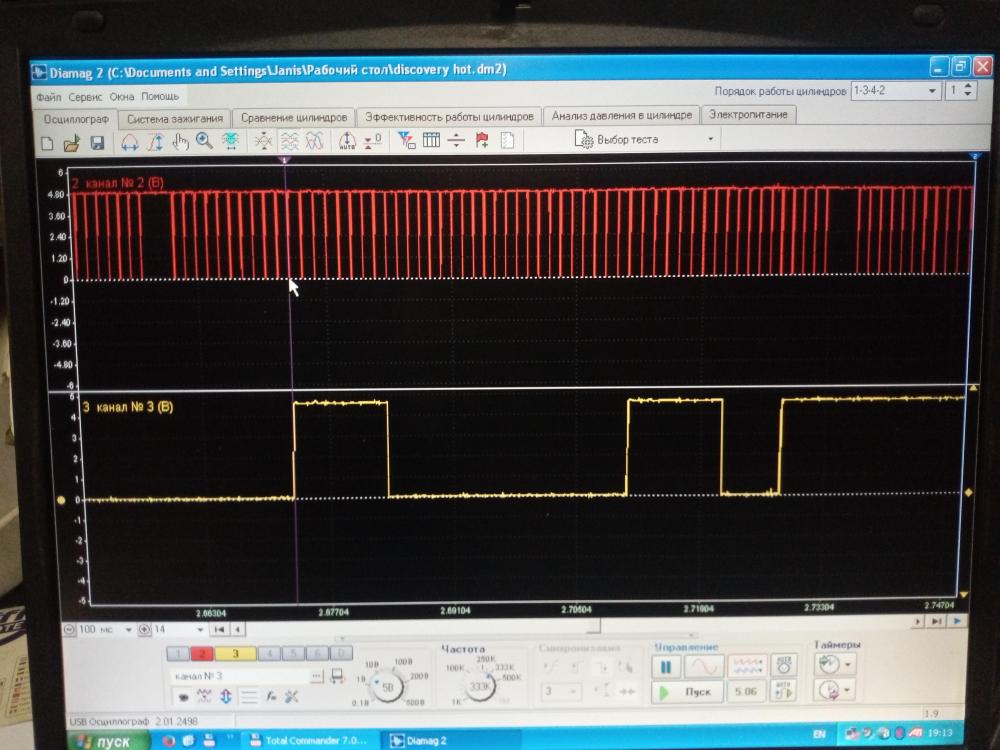Click the fx math function icon
The image size is (1000, 750).
271,697
